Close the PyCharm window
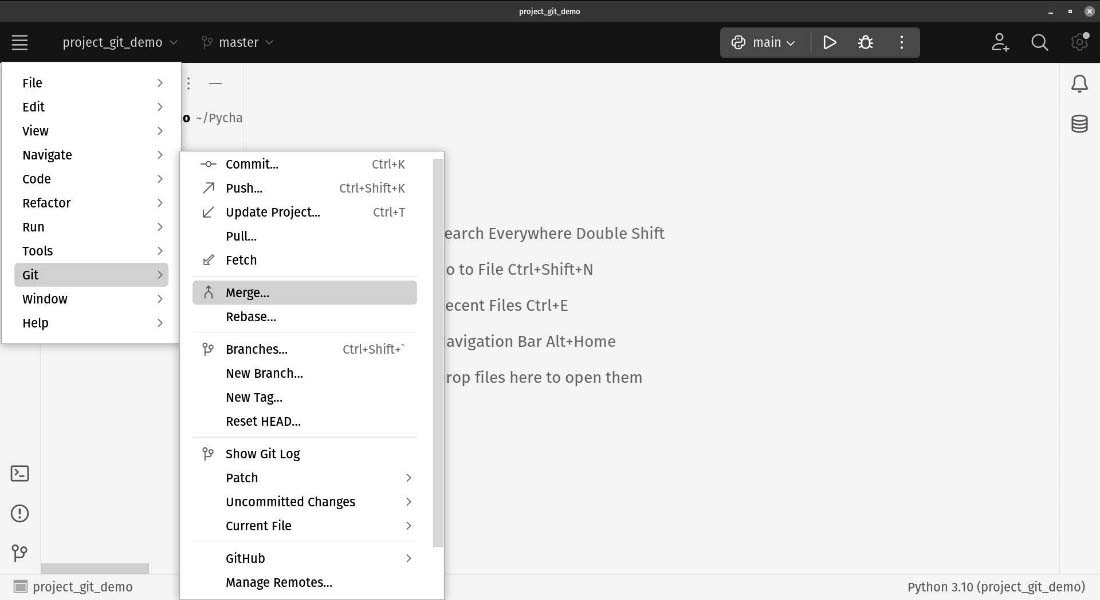The height and width of the screenshot is (600, 1100). pos(1089,11)
